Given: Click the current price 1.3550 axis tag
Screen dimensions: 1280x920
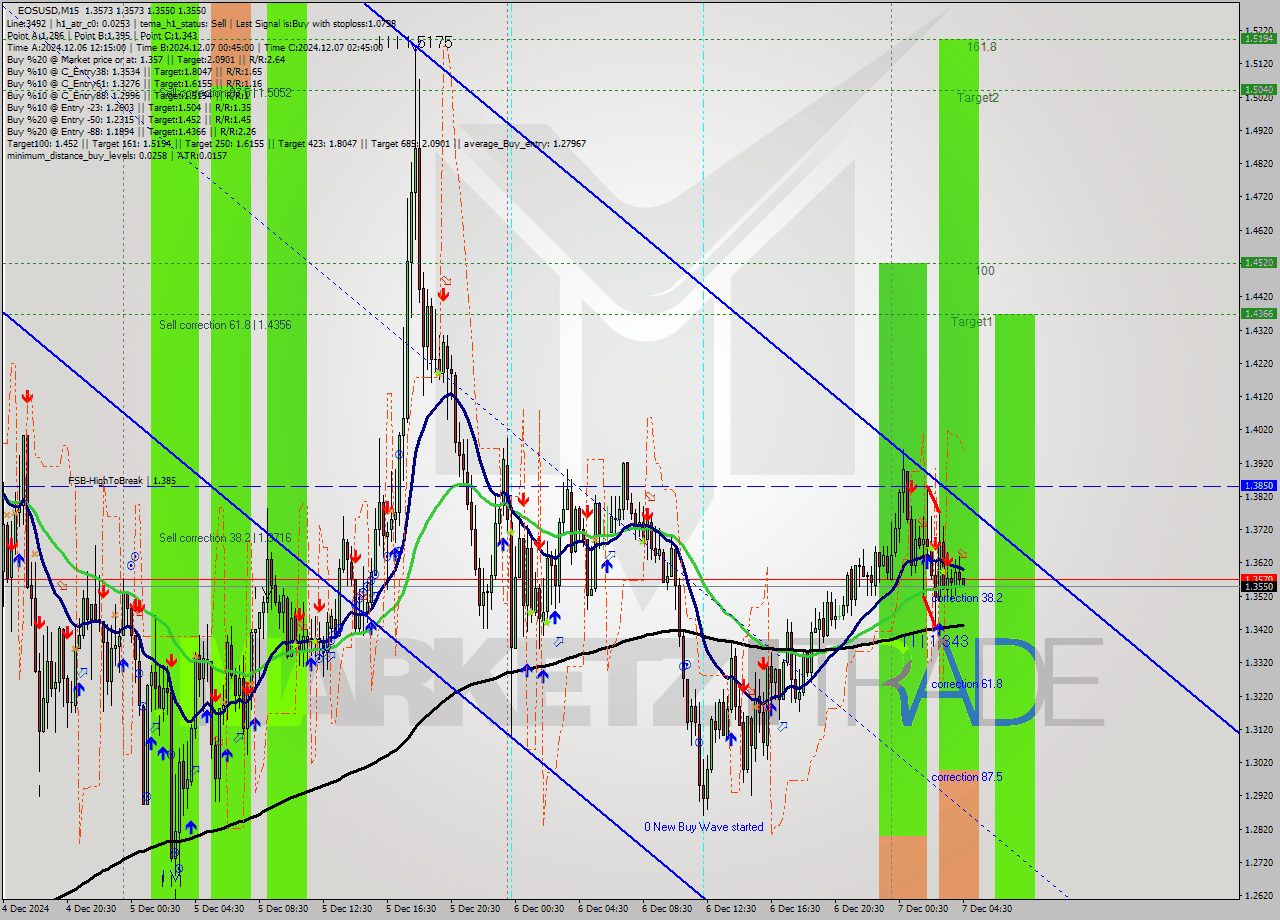Looking at the screenshot, I should pos(1257,586).
